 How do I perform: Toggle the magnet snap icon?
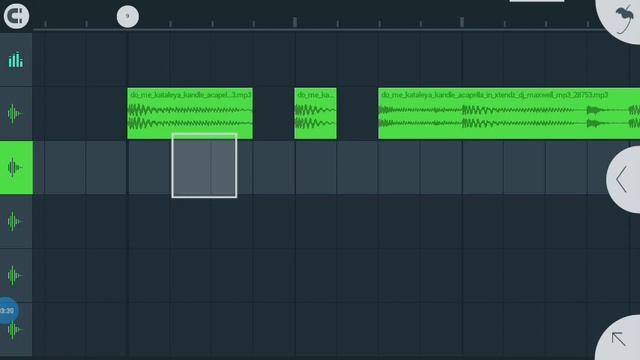16,16
